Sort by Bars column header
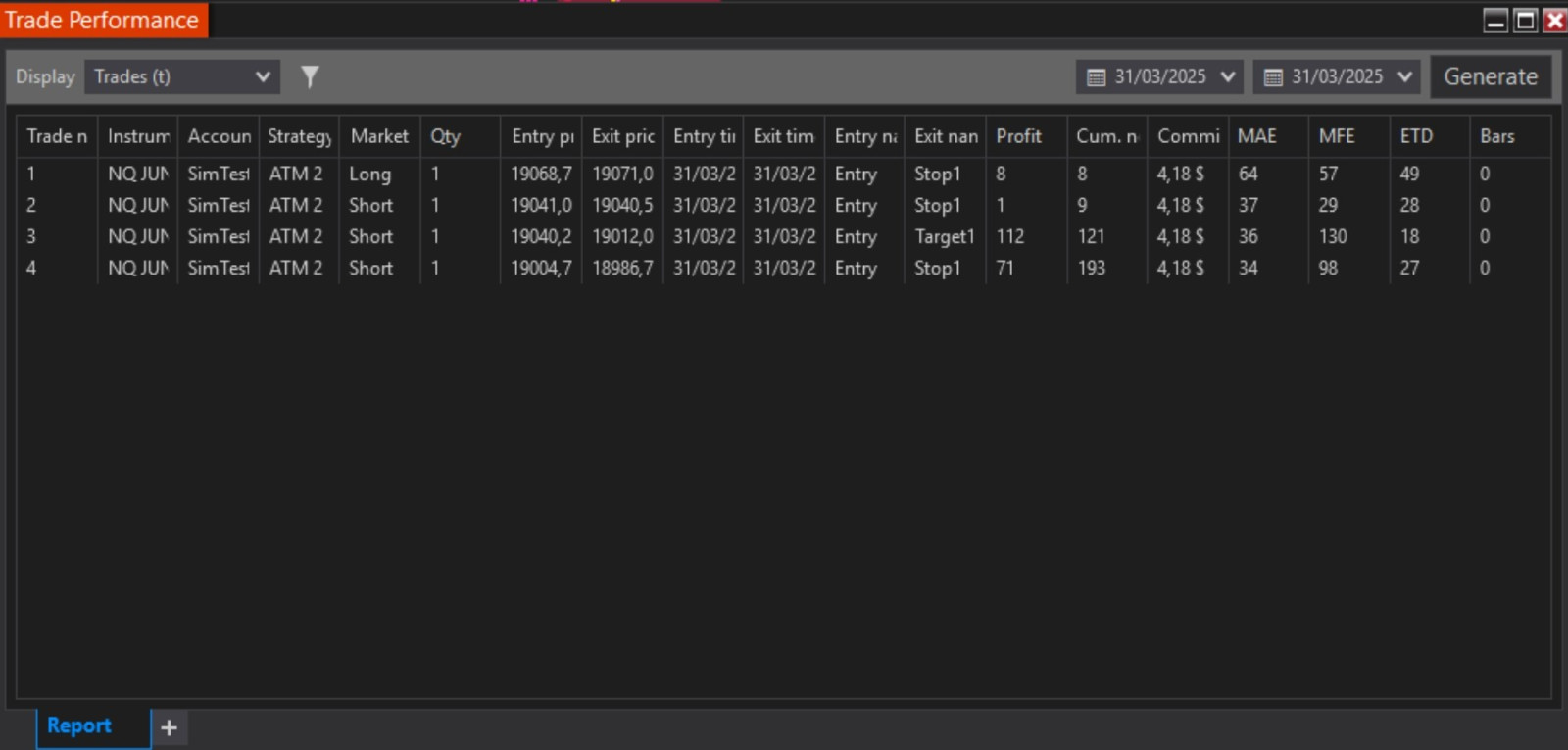Screen dimensions: 1568x750 pos(1510,136)
